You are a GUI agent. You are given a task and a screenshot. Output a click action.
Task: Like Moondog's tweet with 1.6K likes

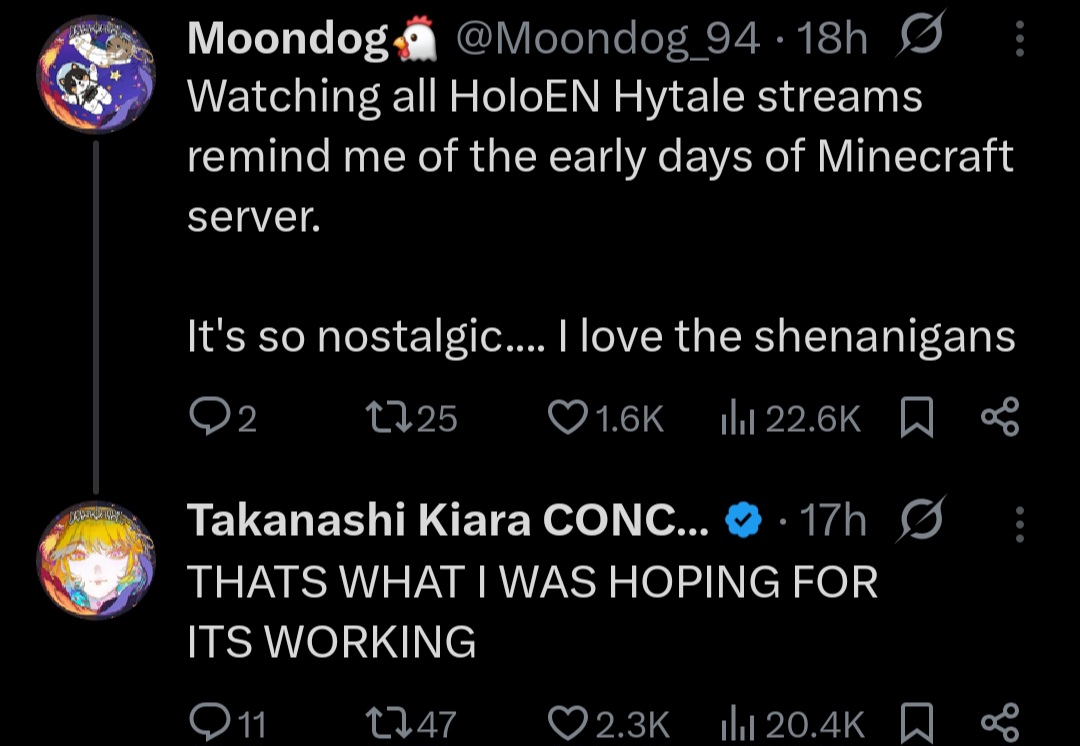point(605,417)
